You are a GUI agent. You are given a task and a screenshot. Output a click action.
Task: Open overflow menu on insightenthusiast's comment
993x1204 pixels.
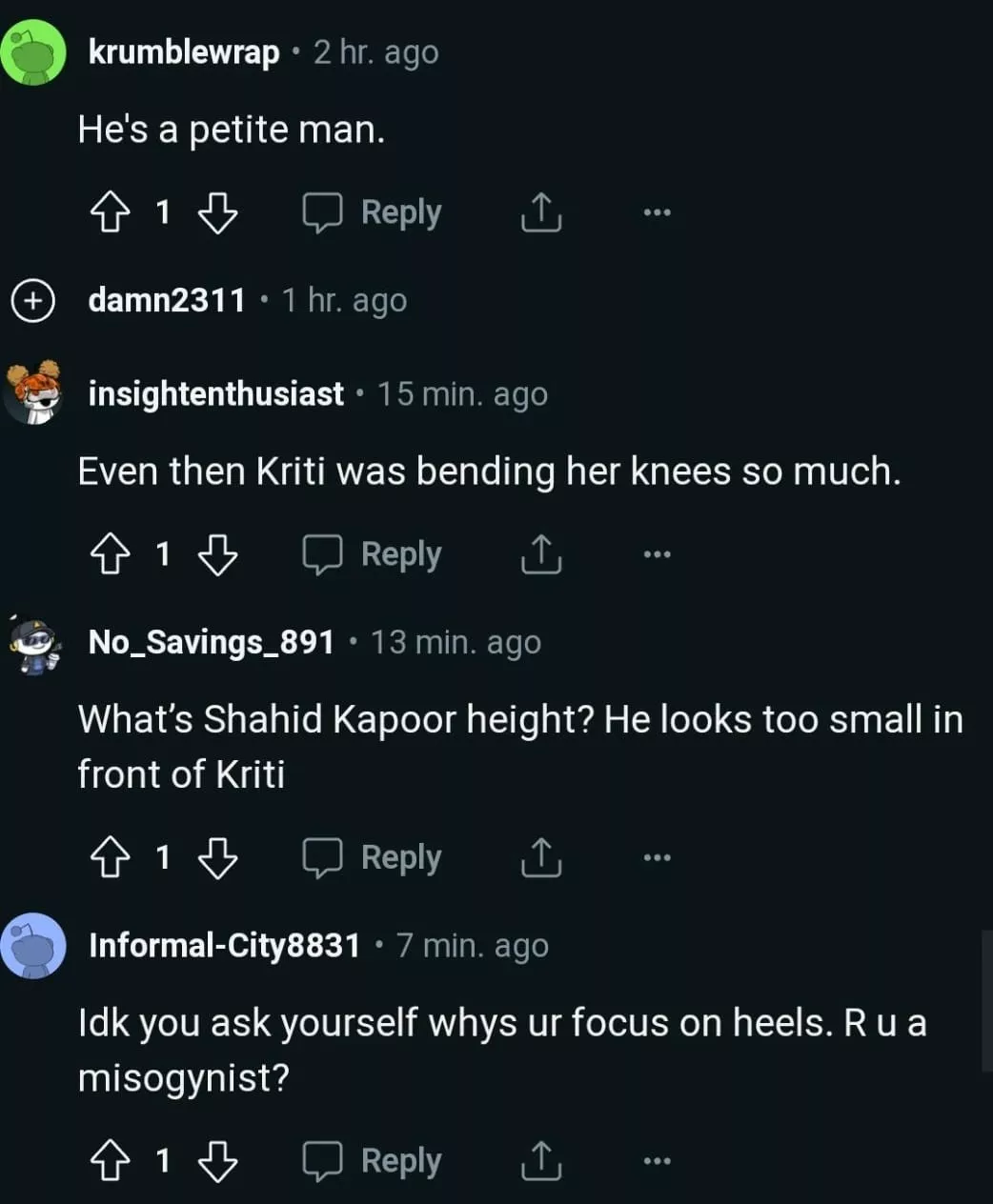point(657,554)
